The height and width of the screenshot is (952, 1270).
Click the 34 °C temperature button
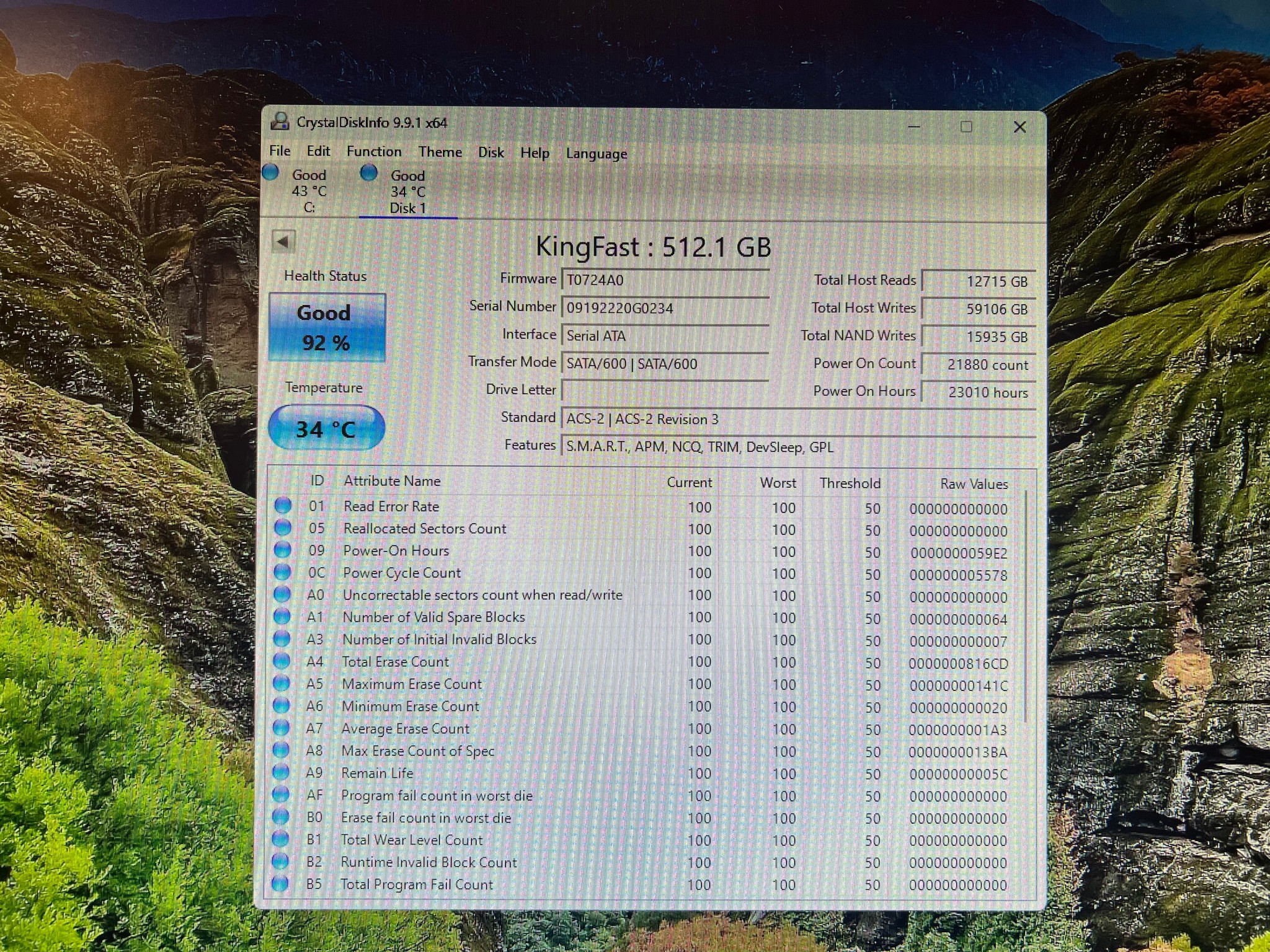click(x=327, y=428)
